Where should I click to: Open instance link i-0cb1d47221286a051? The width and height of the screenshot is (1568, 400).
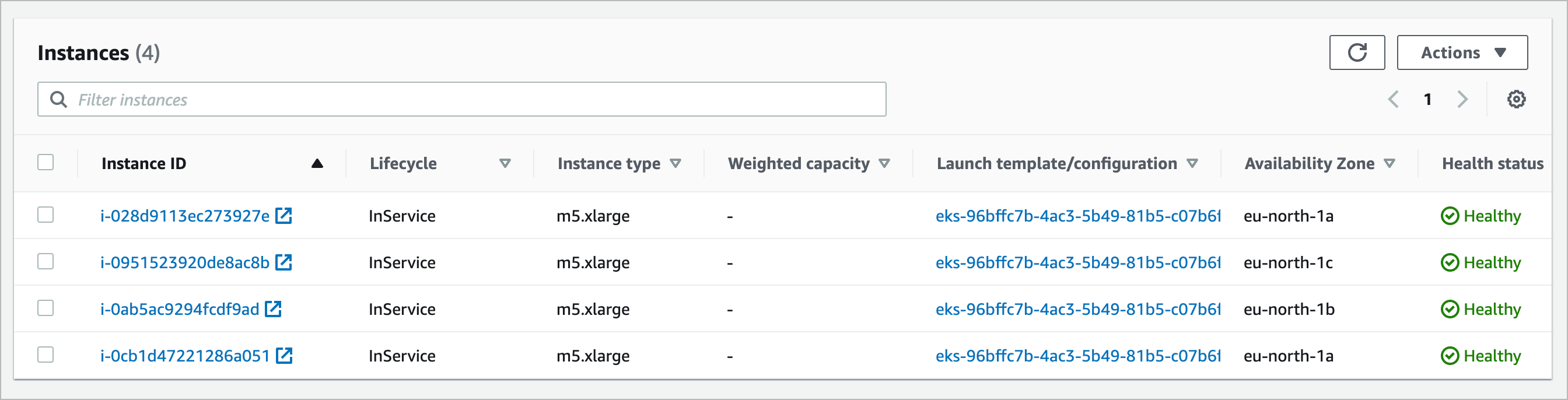(x=185, y=356)
